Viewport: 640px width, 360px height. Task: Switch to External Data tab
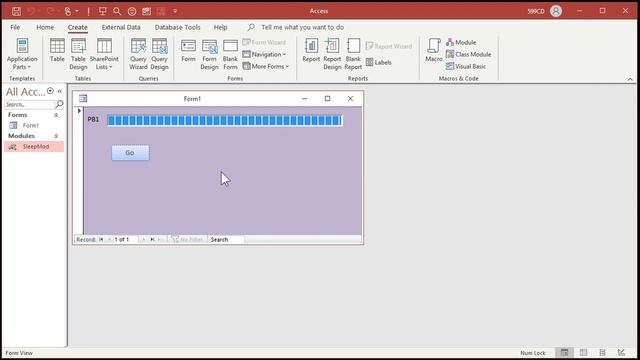coord(121,27)
